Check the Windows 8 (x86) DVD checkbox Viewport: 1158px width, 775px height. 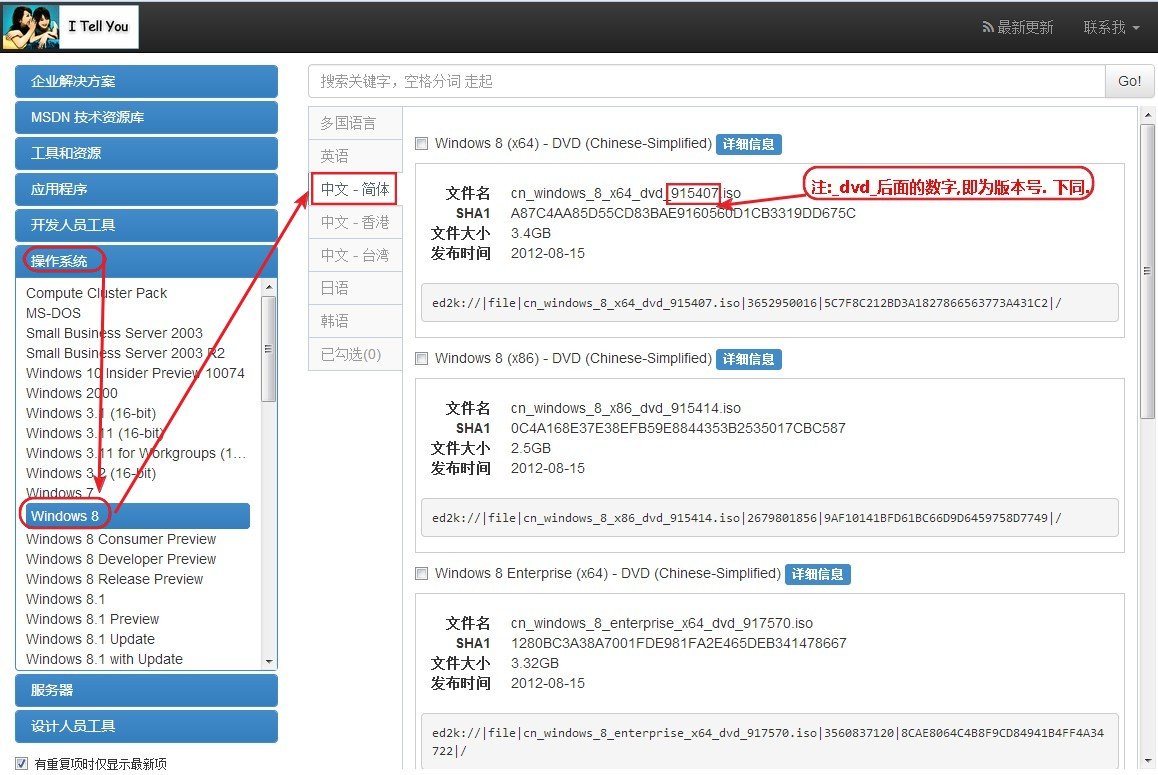pos(422,358)
